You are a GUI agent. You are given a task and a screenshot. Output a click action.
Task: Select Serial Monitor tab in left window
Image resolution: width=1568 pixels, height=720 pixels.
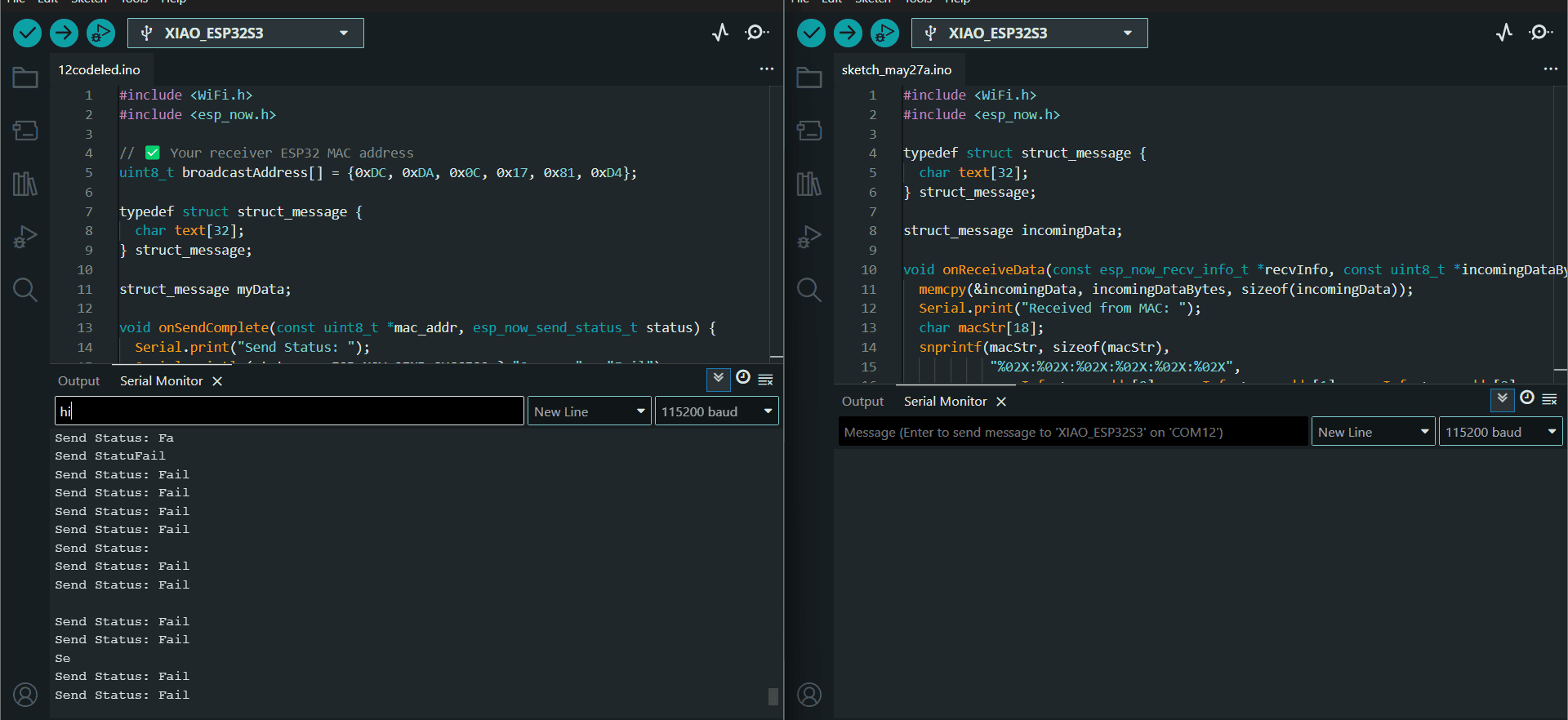coord(162,381)
